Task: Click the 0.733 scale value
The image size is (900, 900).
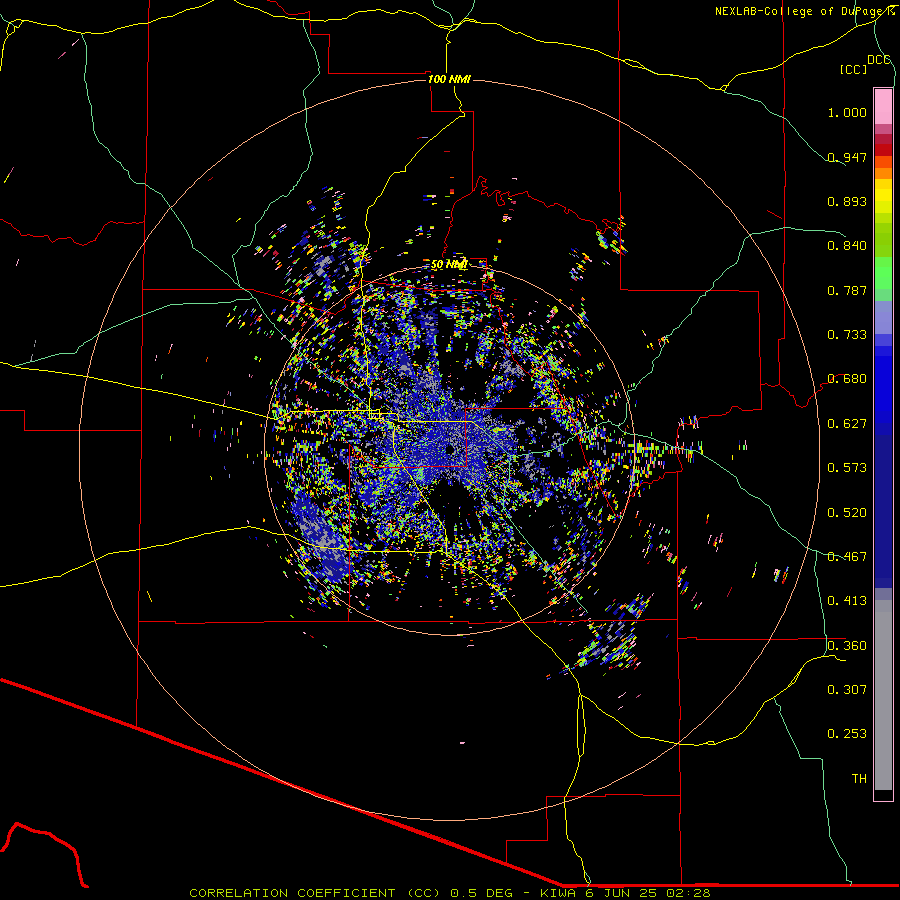Action: pyautogui.click(x=847, y=335)
